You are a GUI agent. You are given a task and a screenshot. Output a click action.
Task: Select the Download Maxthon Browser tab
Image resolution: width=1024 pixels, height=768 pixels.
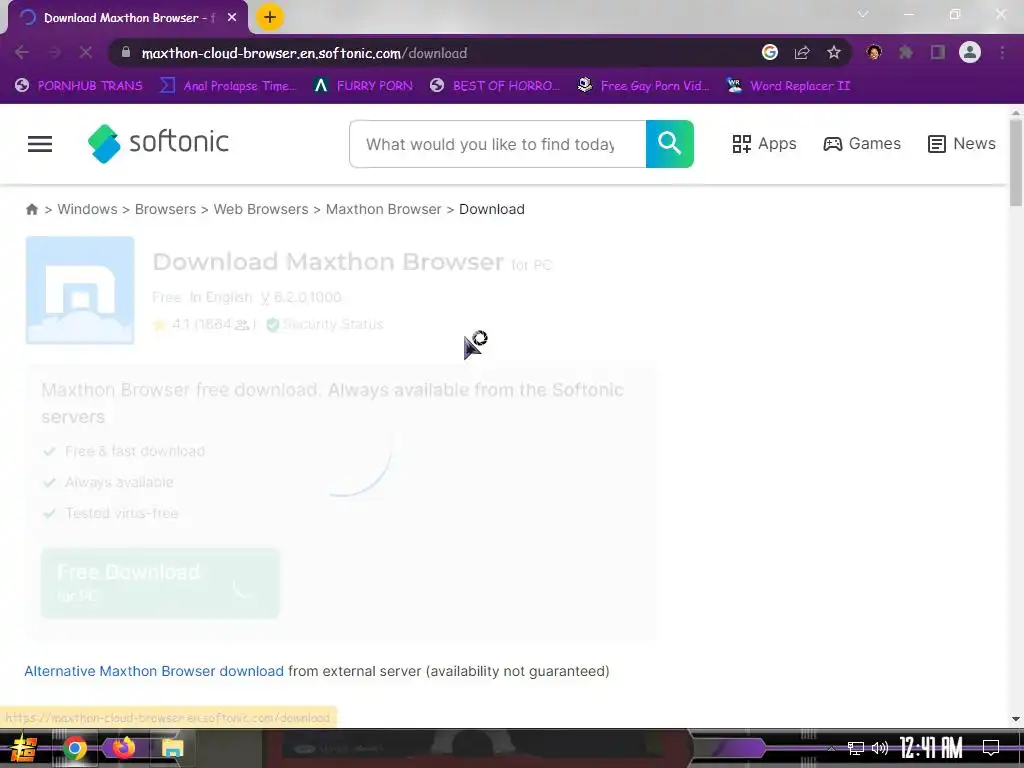click(x=127, y=18)
